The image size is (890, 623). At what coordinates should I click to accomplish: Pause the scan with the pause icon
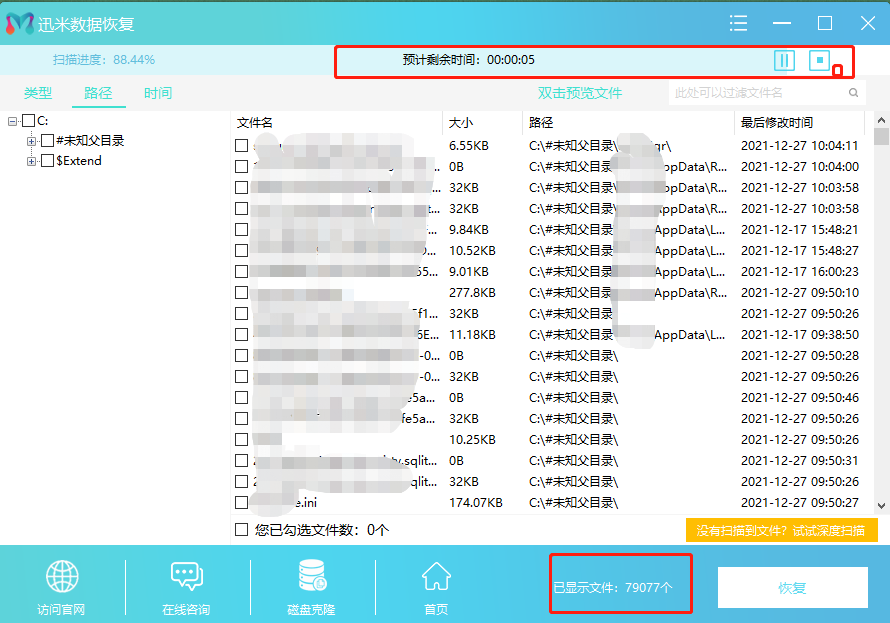784,60
